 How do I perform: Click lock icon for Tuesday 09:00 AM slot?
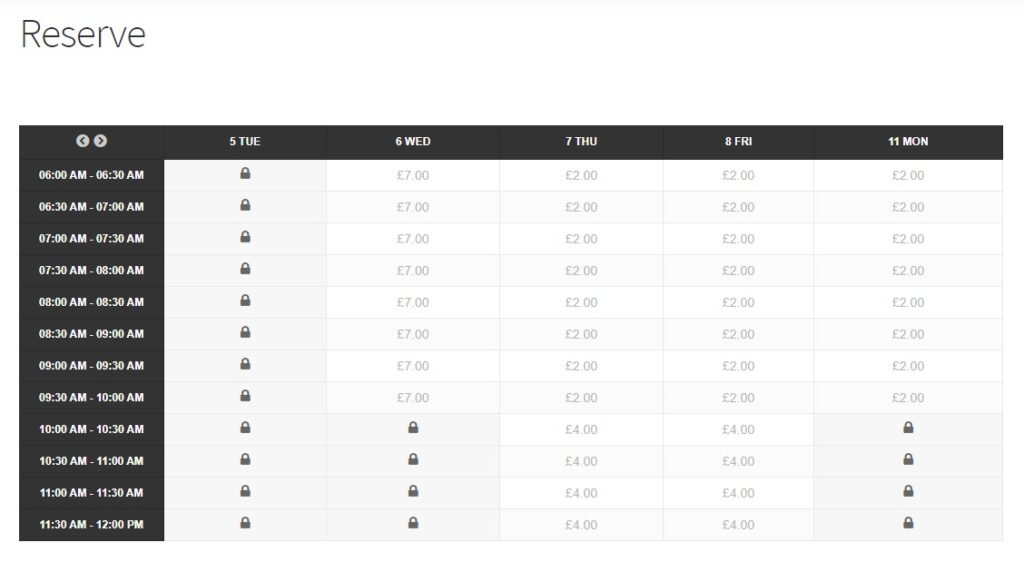click(245, 365)
